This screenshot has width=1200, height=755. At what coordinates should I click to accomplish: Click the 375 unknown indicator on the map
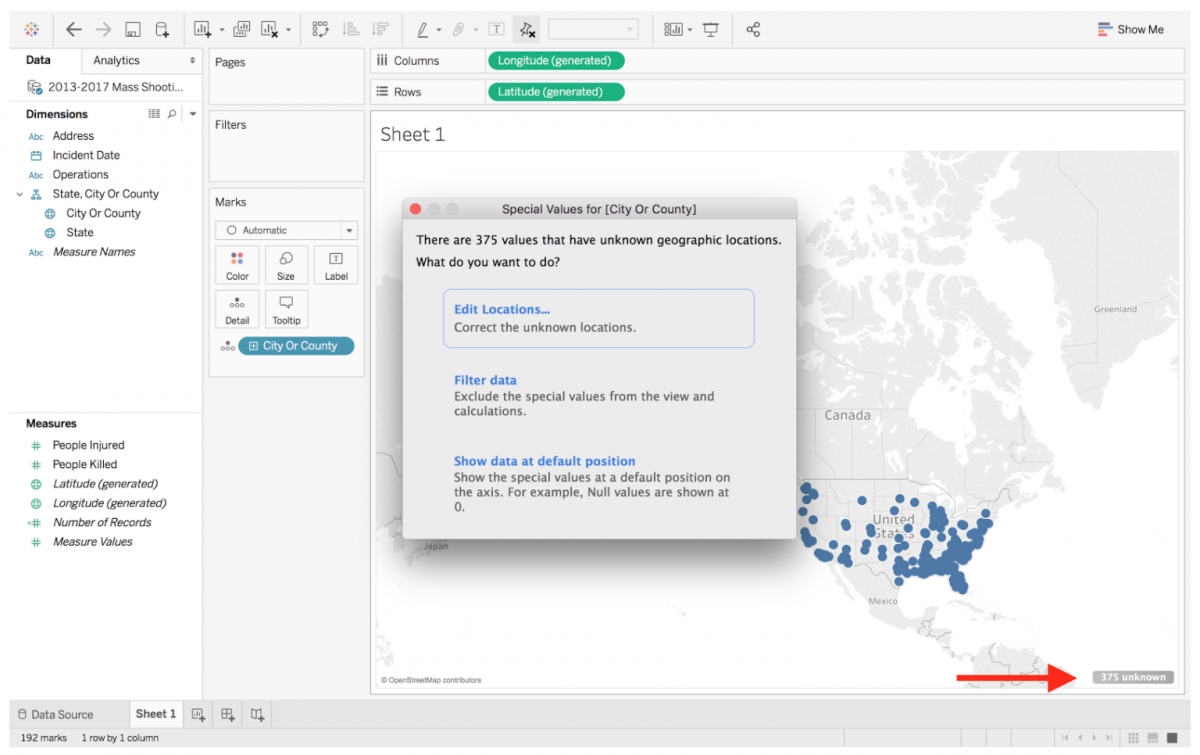tap(1132, 676)
